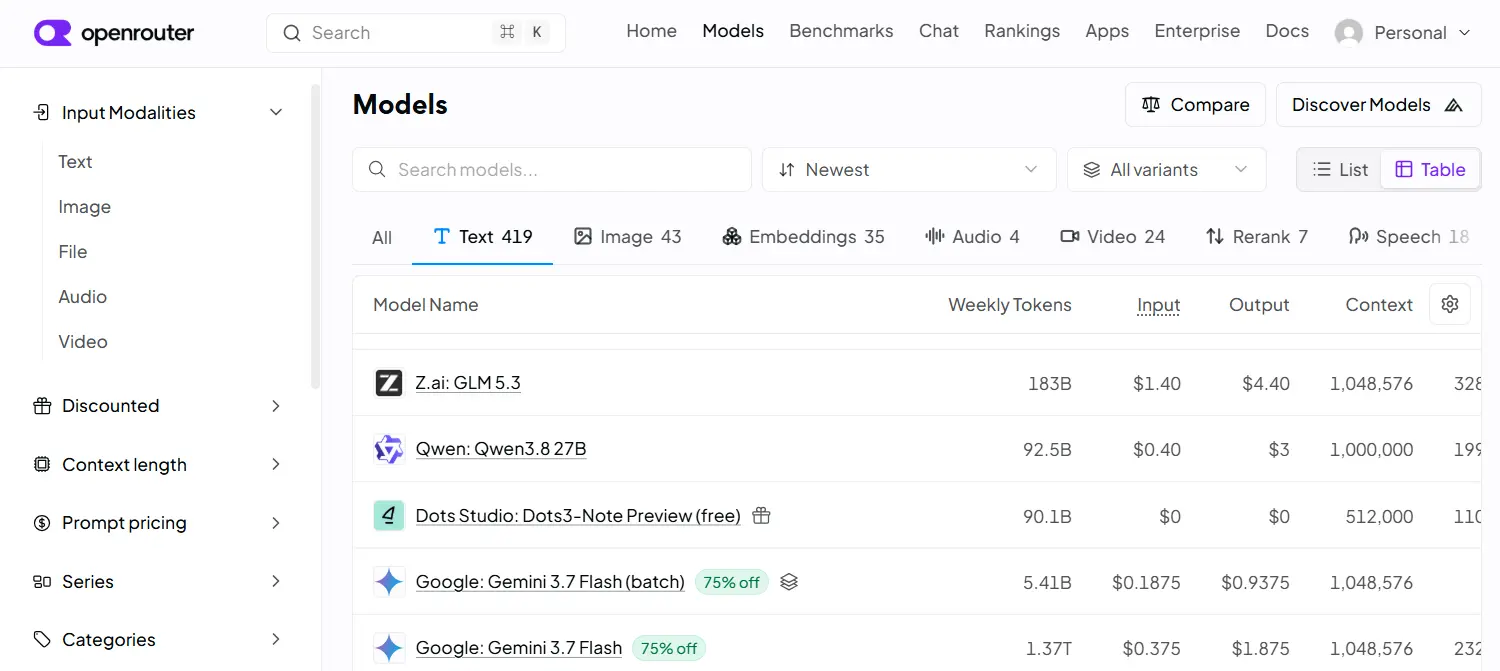Select the Video 24 tab
The height and width of the screenshot is (671, 1500).
[x=1112, y=237]
